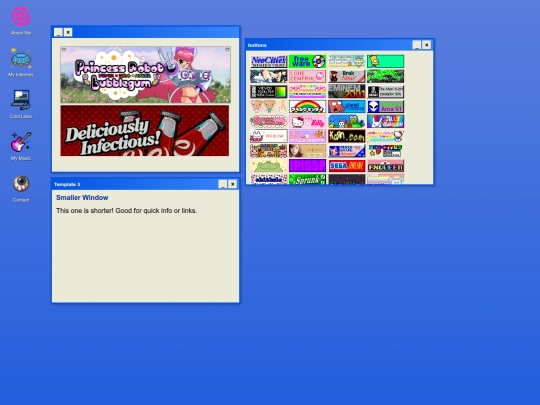Viewport: 540px width, 405px height.
Task: Click the Area 51 alien badge
Action: click(x=385, y=106)
